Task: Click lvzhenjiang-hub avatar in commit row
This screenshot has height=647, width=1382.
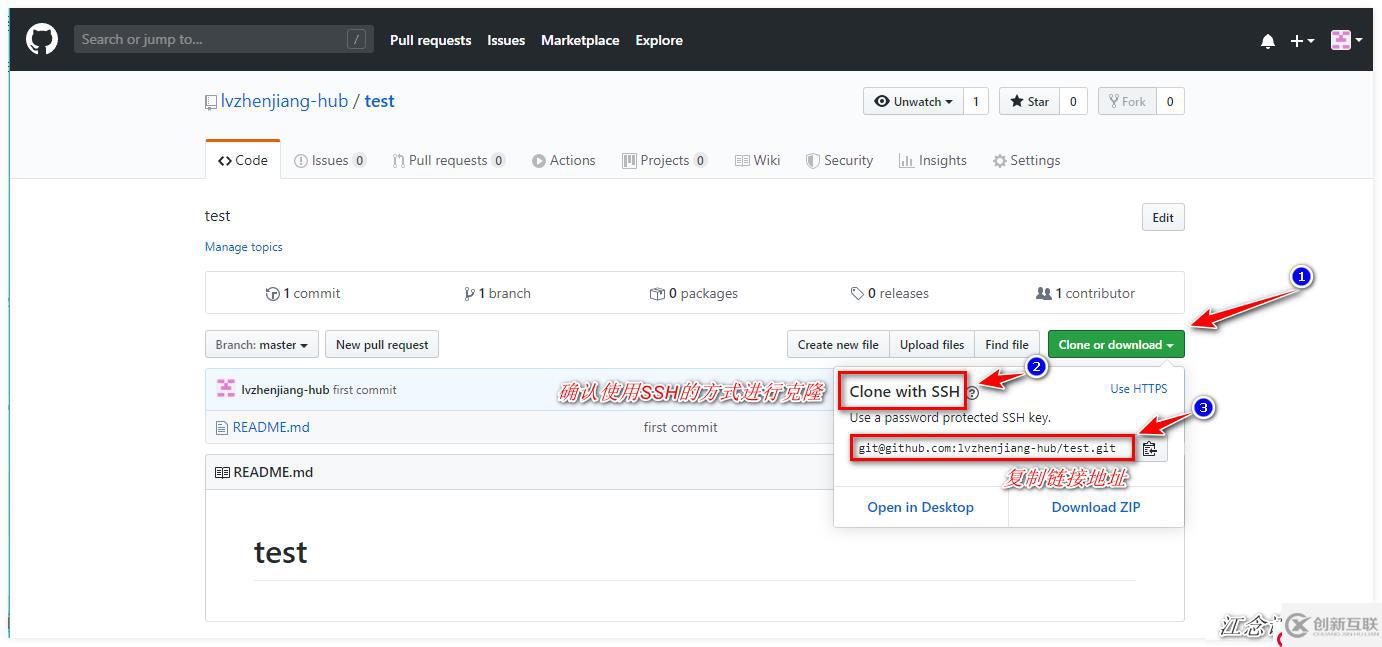Action: (226, 389)
